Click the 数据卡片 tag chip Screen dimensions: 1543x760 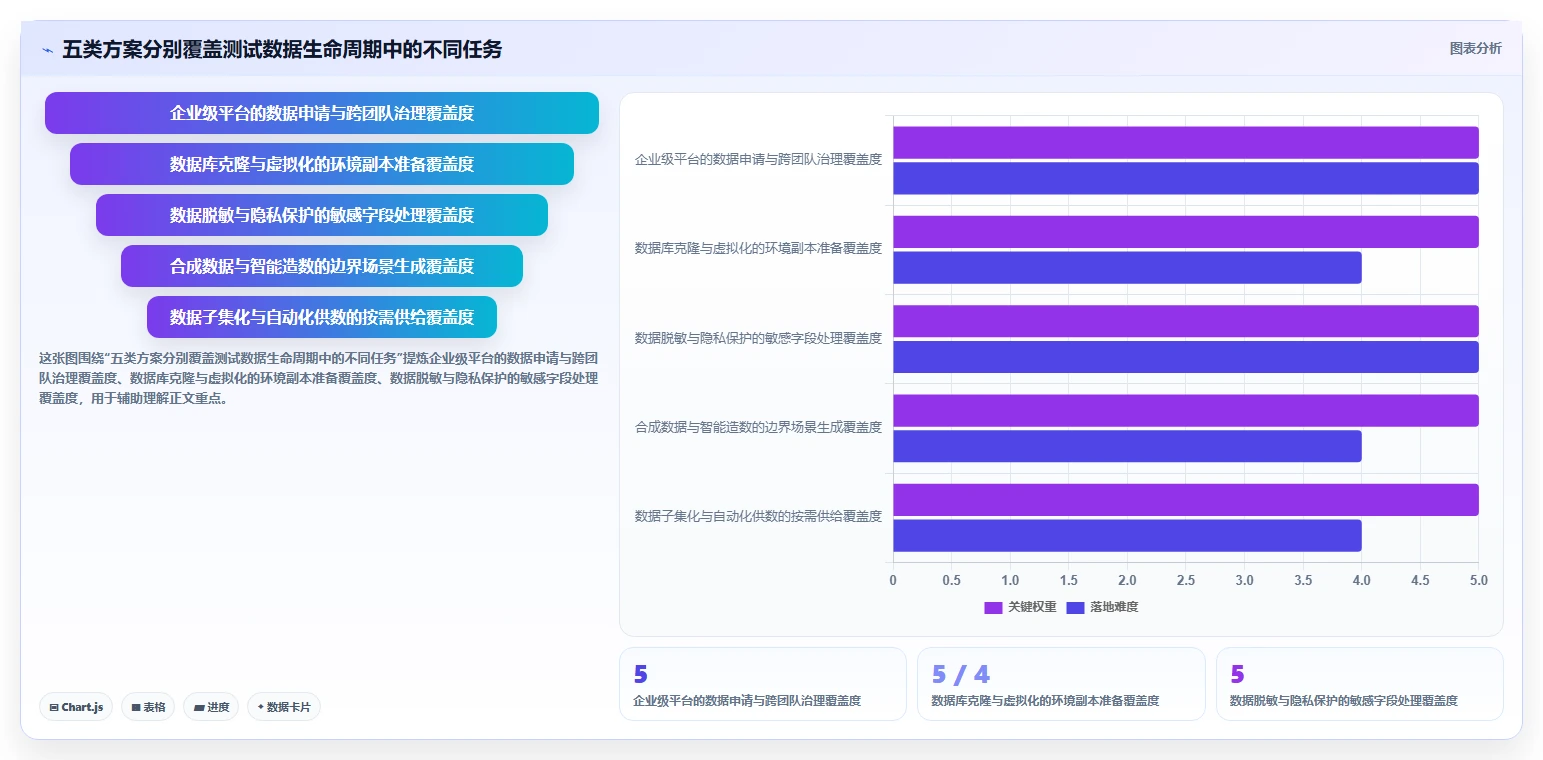tap(284, 707)
